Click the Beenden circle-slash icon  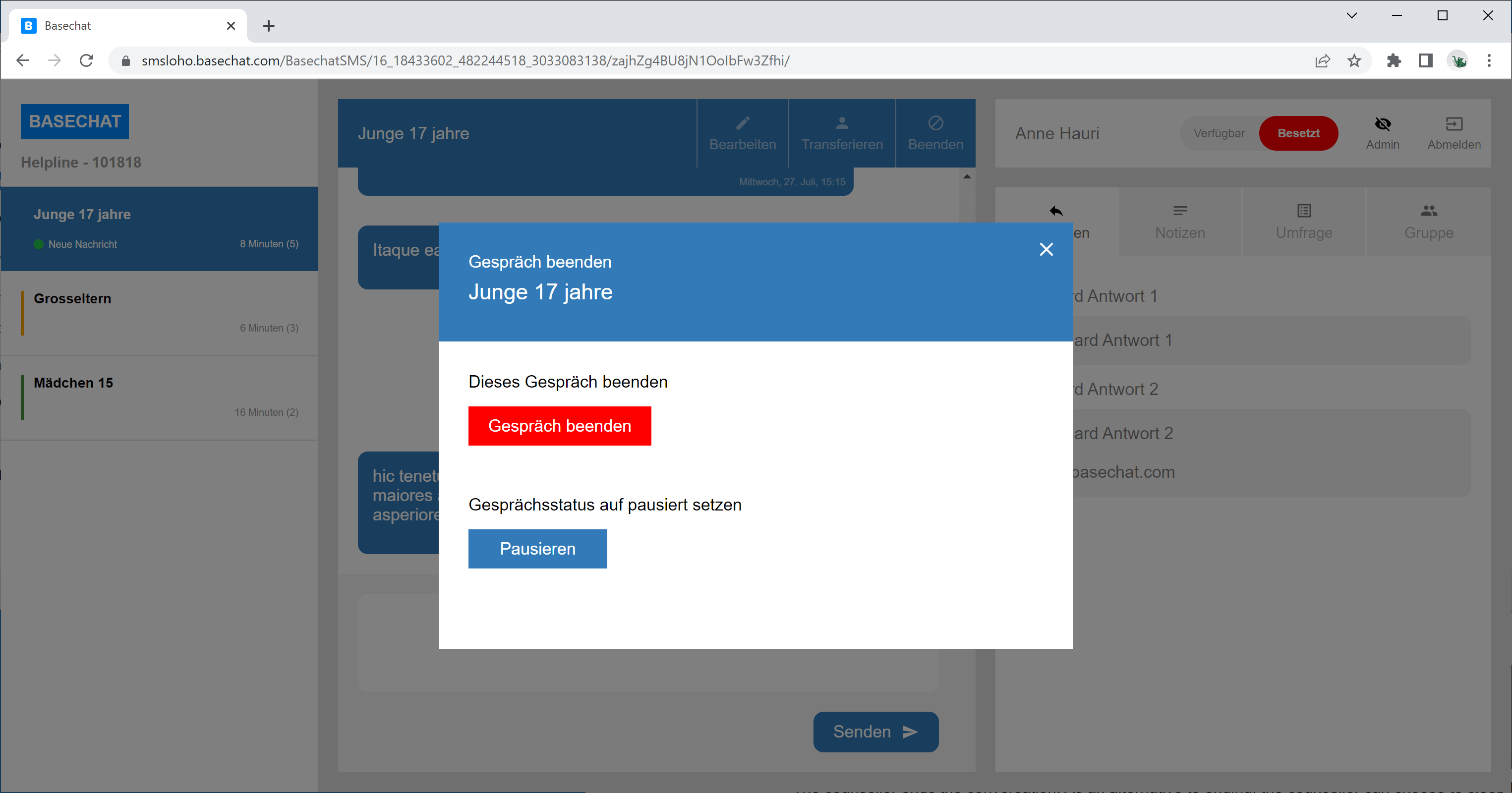935,123
